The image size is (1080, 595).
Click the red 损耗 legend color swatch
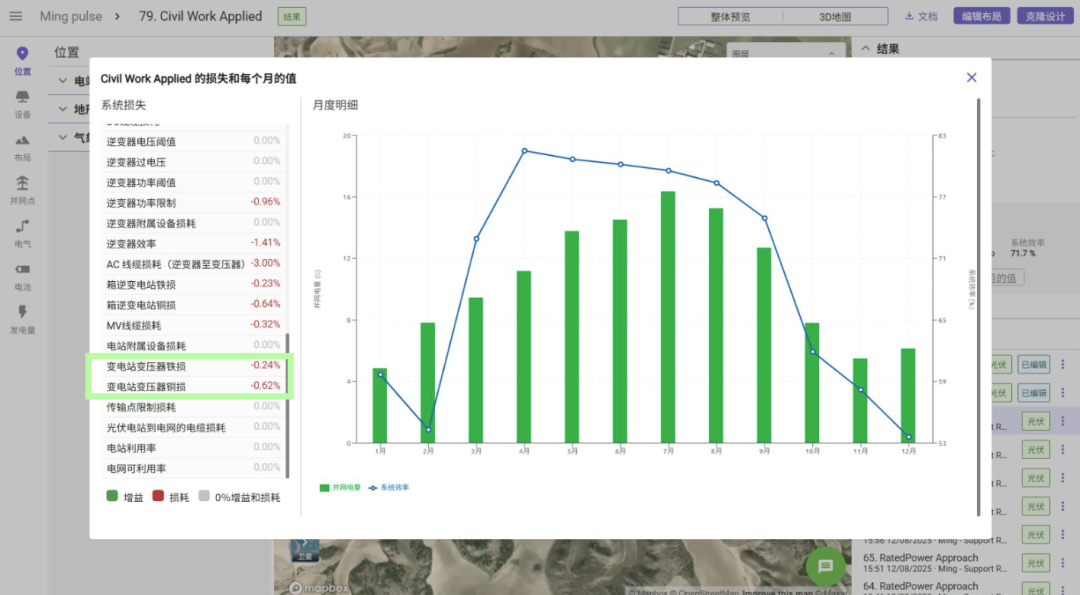click(x=158, y=496)
